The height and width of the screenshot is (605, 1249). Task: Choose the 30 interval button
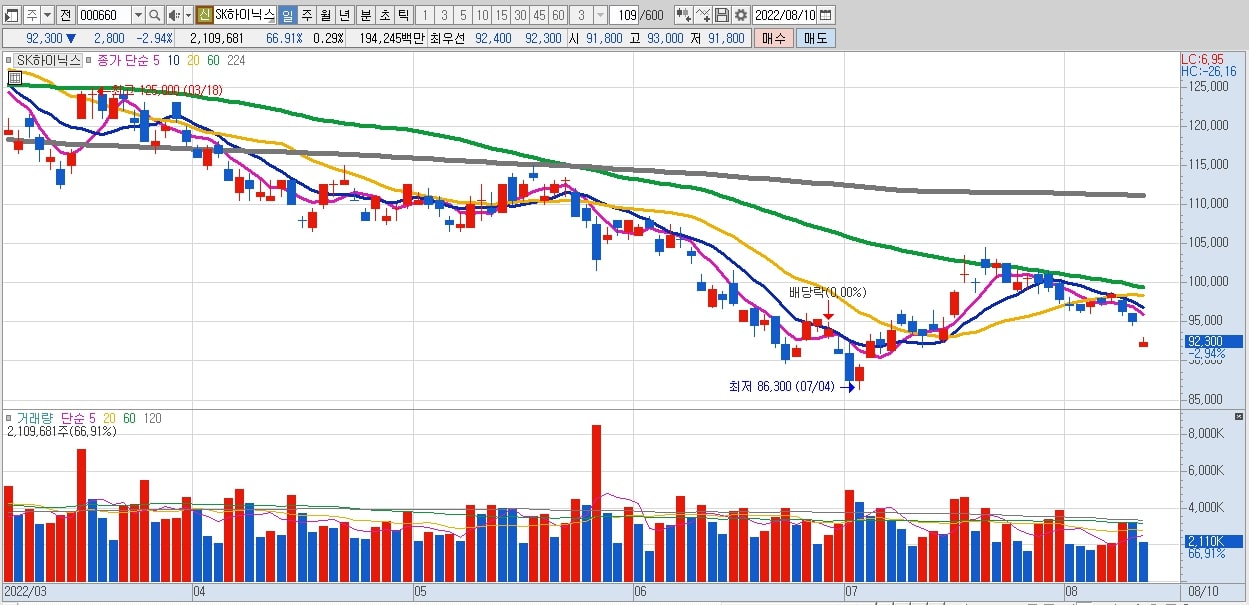click(x=520, y=15)
